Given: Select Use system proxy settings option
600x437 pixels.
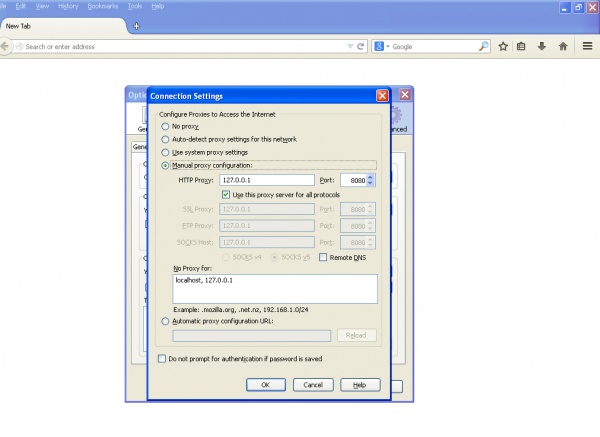Looking at the screenshot, I should [x=165, y=152].
